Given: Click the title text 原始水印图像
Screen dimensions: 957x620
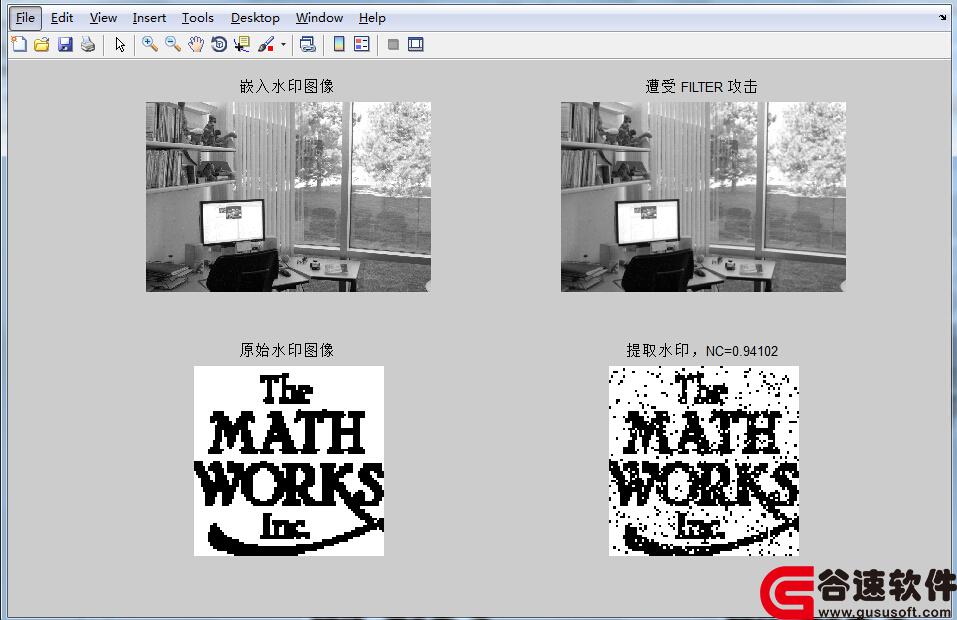Looking at the screenshot, I should pyautogui.click(x=287, y=350).
